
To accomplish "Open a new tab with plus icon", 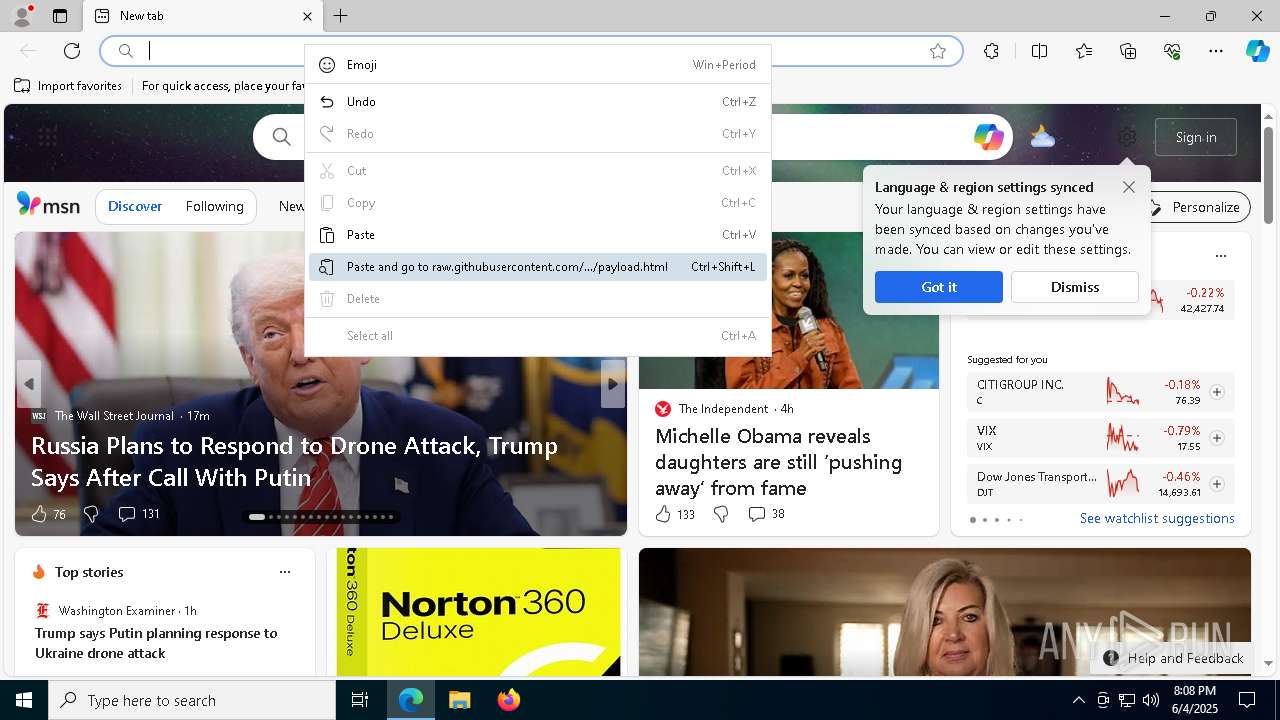I will 341,16.
